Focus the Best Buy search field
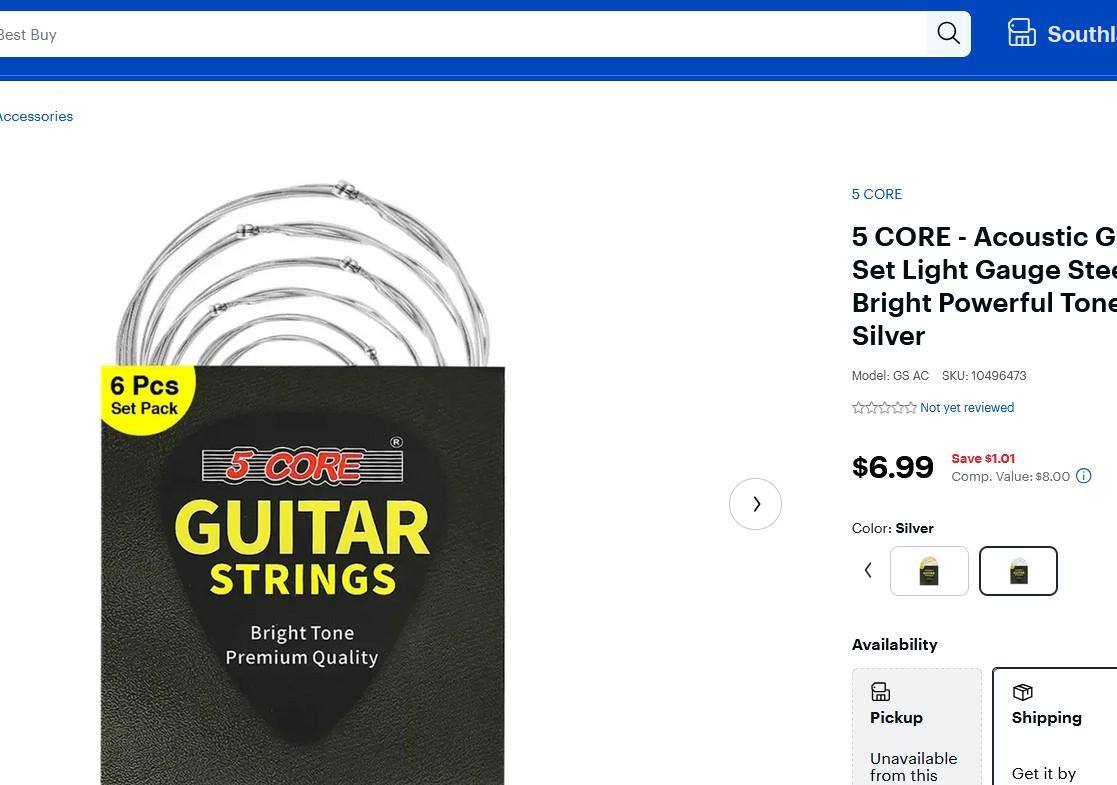This screenshot has width=1117, height=785. (460, 34)
